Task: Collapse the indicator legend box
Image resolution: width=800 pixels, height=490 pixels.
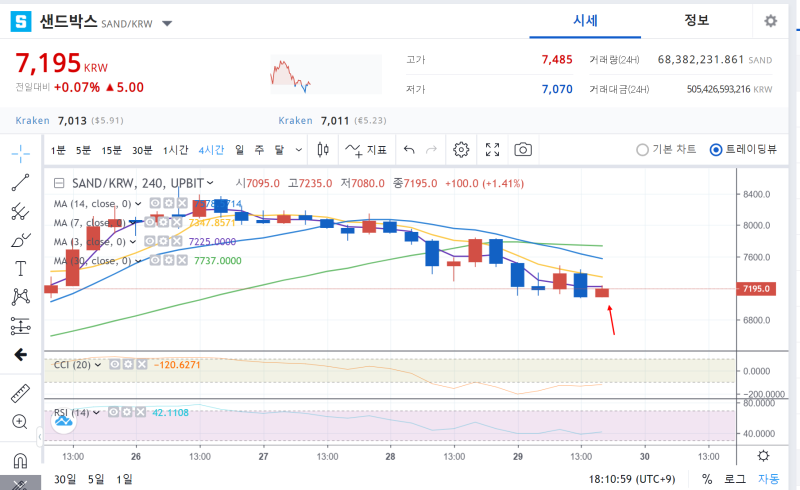Action: [x=59, y=183]
